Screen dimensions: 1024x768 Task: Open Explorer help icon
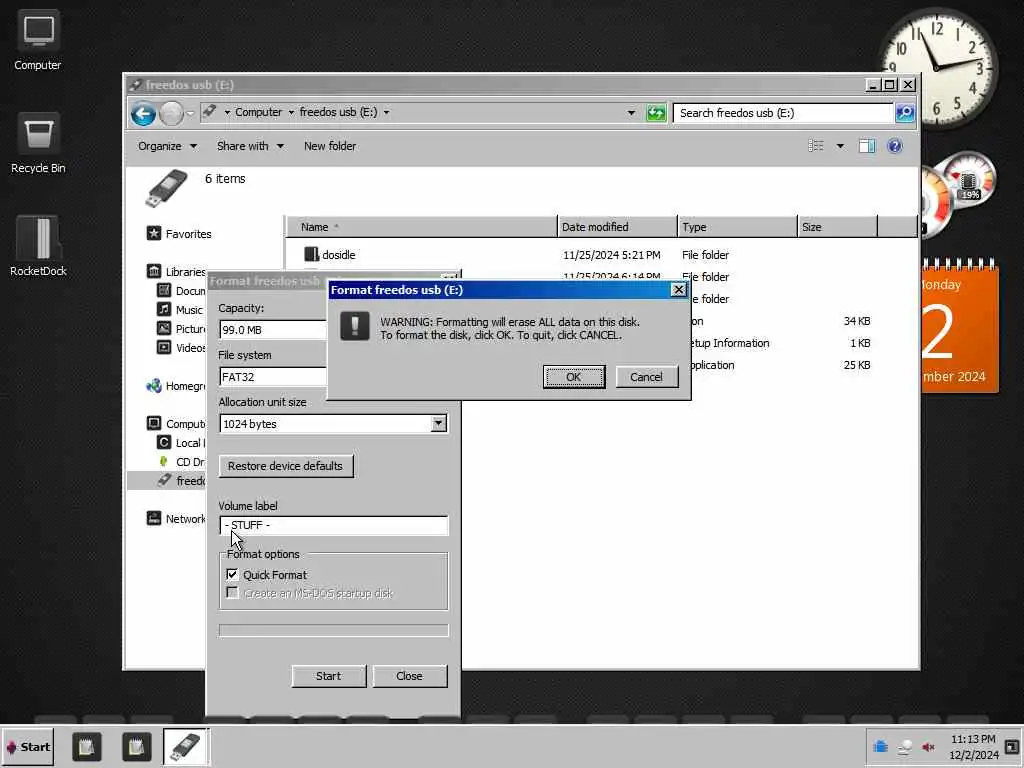coord(895,146)
